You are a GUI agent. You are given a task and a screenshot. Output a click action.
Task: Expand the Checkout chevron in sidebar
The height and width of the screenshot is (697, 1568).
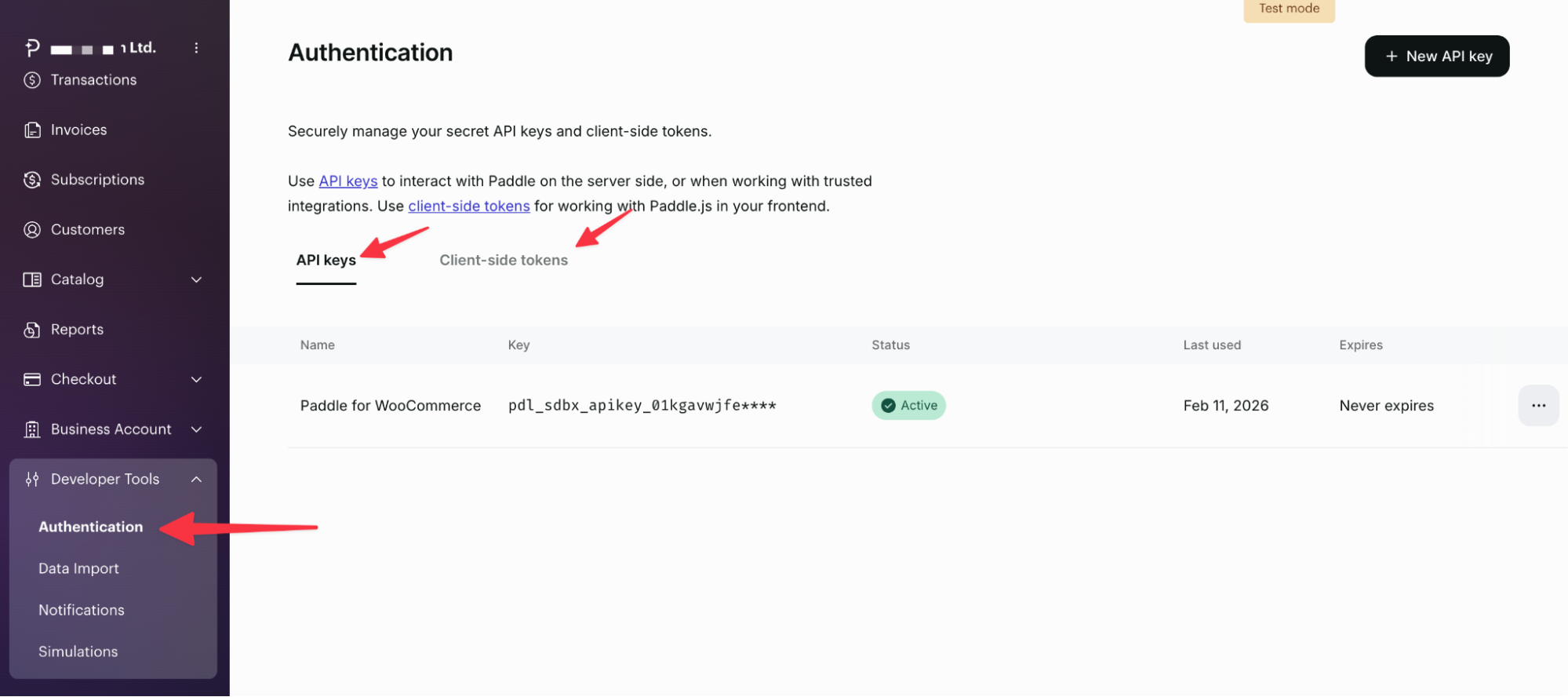196,380
